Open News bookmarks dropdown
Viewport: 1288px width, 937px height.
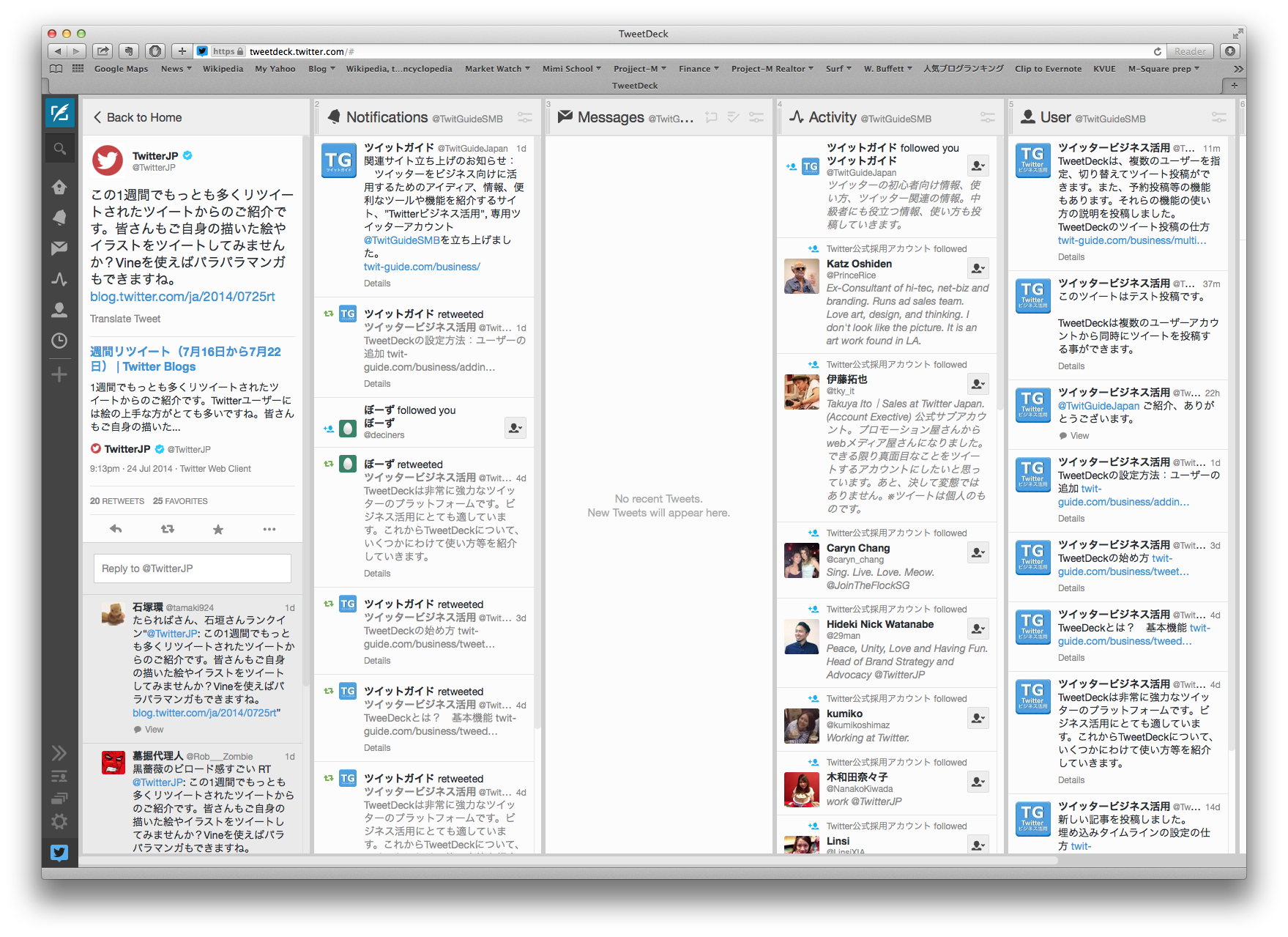tap(176, 69)
